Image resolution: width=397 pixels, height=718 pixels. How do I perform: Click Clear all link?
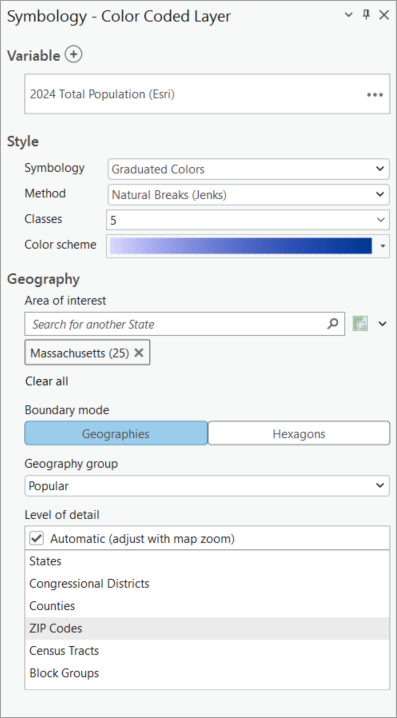[x=47, y=381]
